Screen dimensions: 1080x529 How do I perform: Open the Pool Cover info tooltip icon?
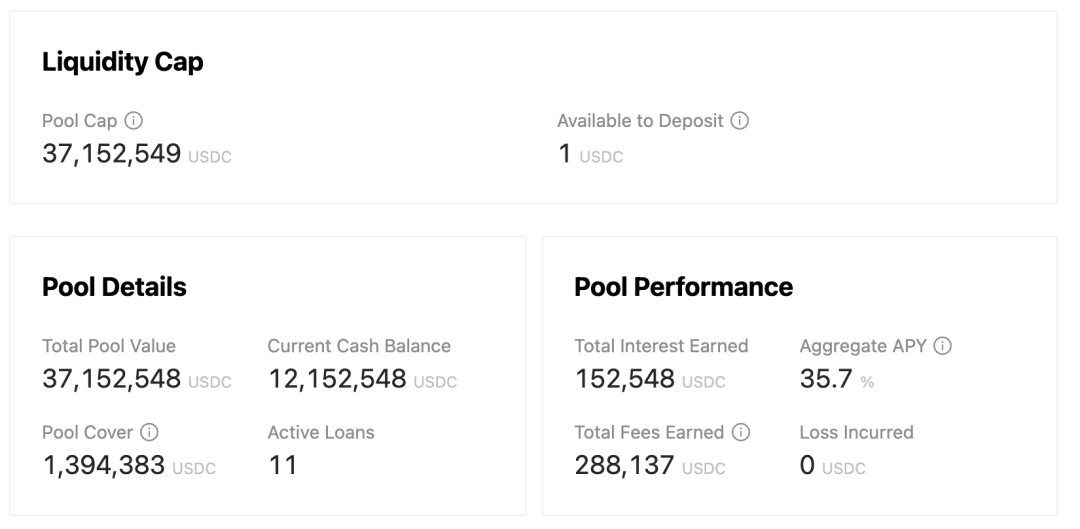pos(149,432)
